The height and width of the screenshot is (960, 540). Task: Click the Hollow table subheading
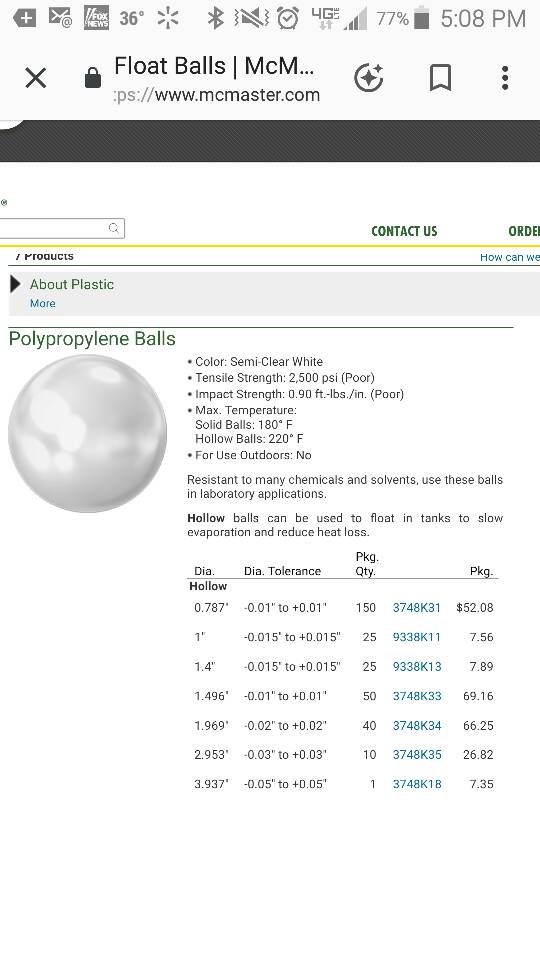pos(208,586)
